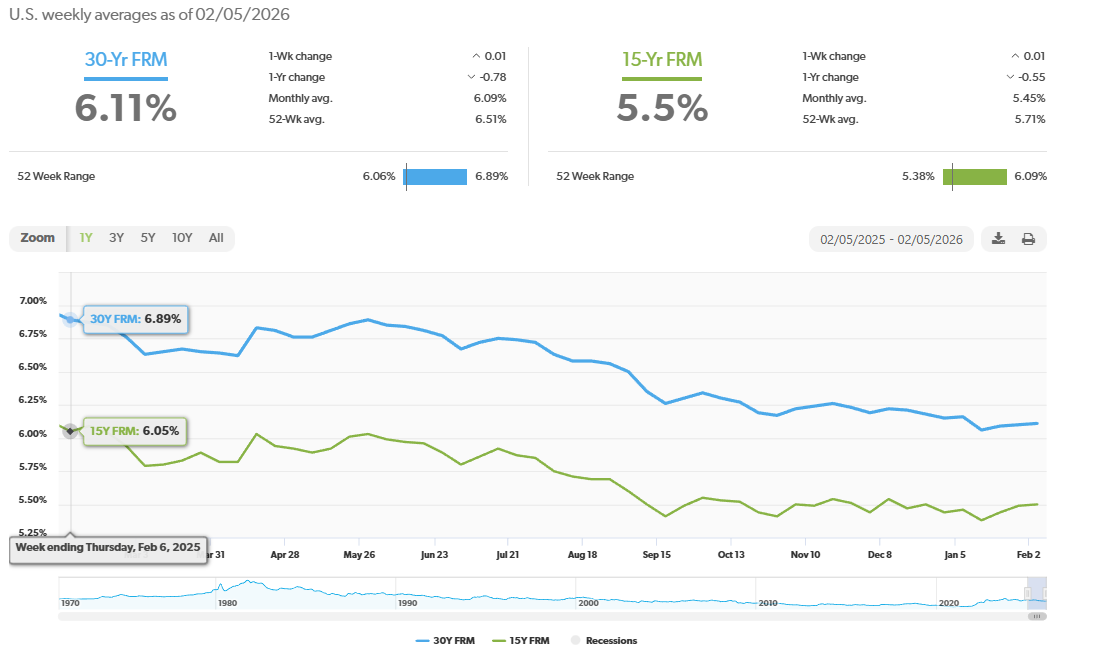Click the blue 30-Yr 52 Week Range bar
Image resolution: width=1111 pixels, height=664 pixels.
436,176
